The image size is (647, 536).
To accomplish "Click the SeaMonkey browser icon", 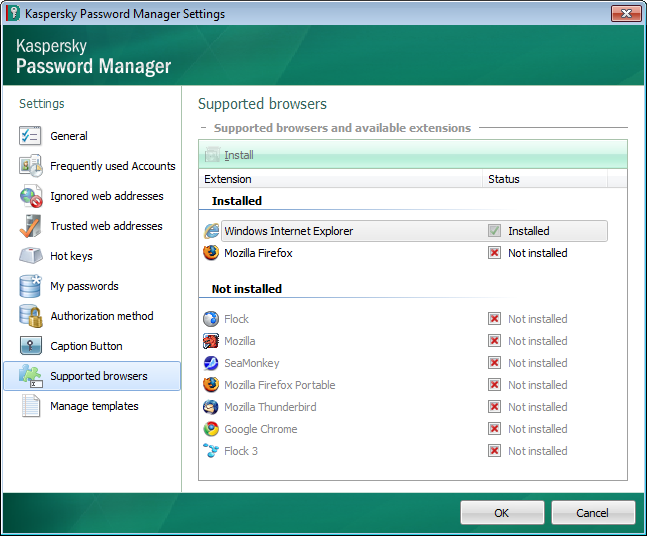I will [211, 363].
